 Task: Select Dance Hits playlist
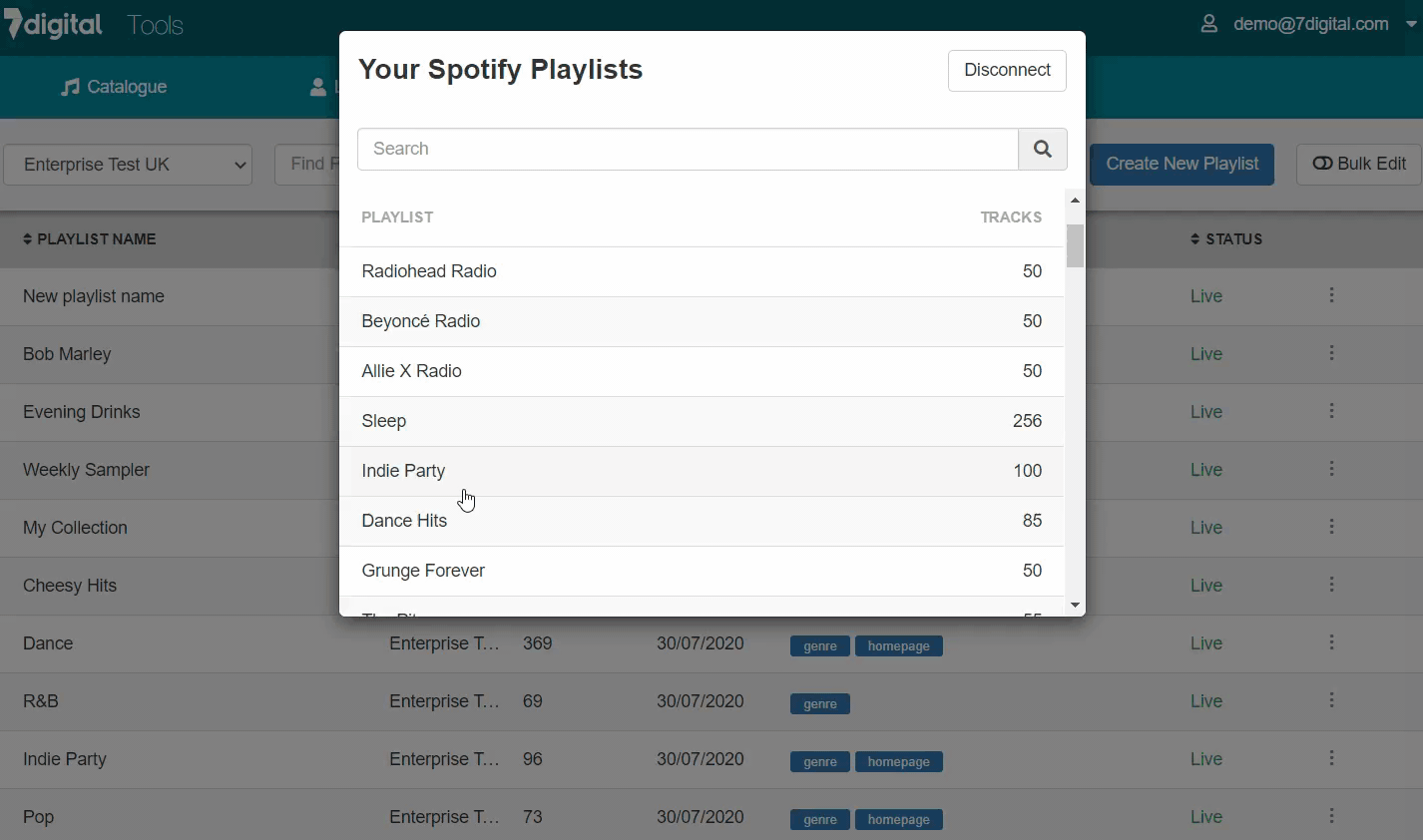(x=702, y=521)
